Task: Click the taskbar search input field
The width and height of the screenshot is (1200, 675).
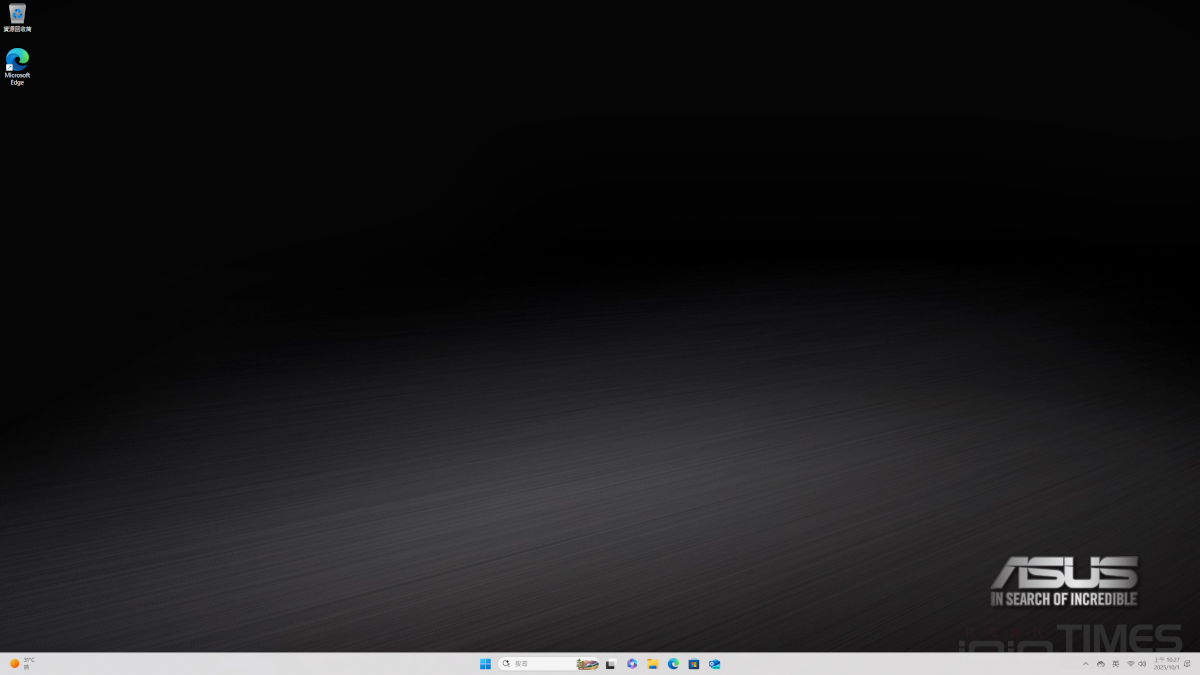Action: coord(535,664)
